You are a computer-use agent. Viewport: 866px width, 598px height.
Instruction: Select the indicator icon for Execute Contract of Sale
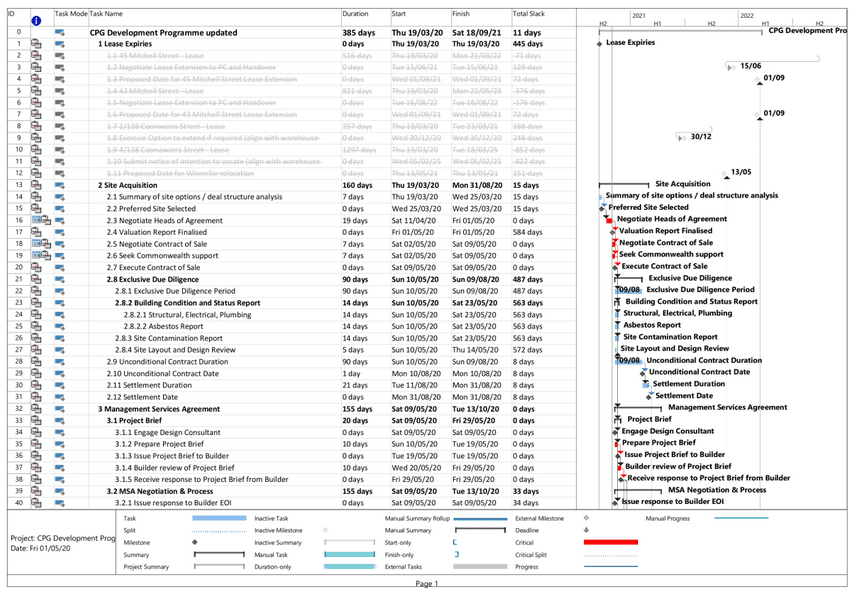tap(36, 268)
